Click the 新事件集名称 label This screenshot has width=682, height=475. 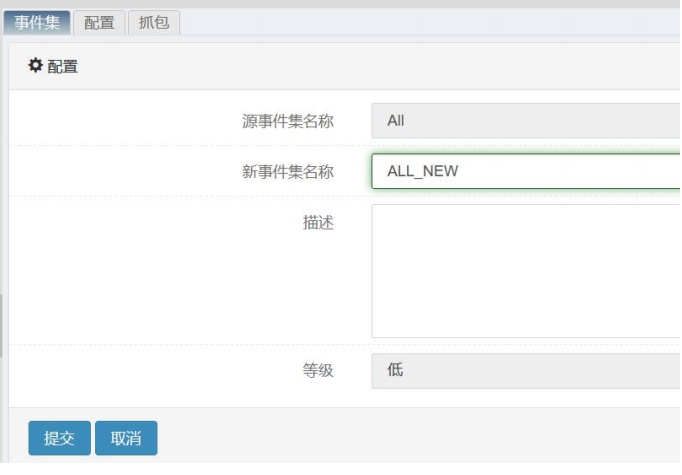288,171
